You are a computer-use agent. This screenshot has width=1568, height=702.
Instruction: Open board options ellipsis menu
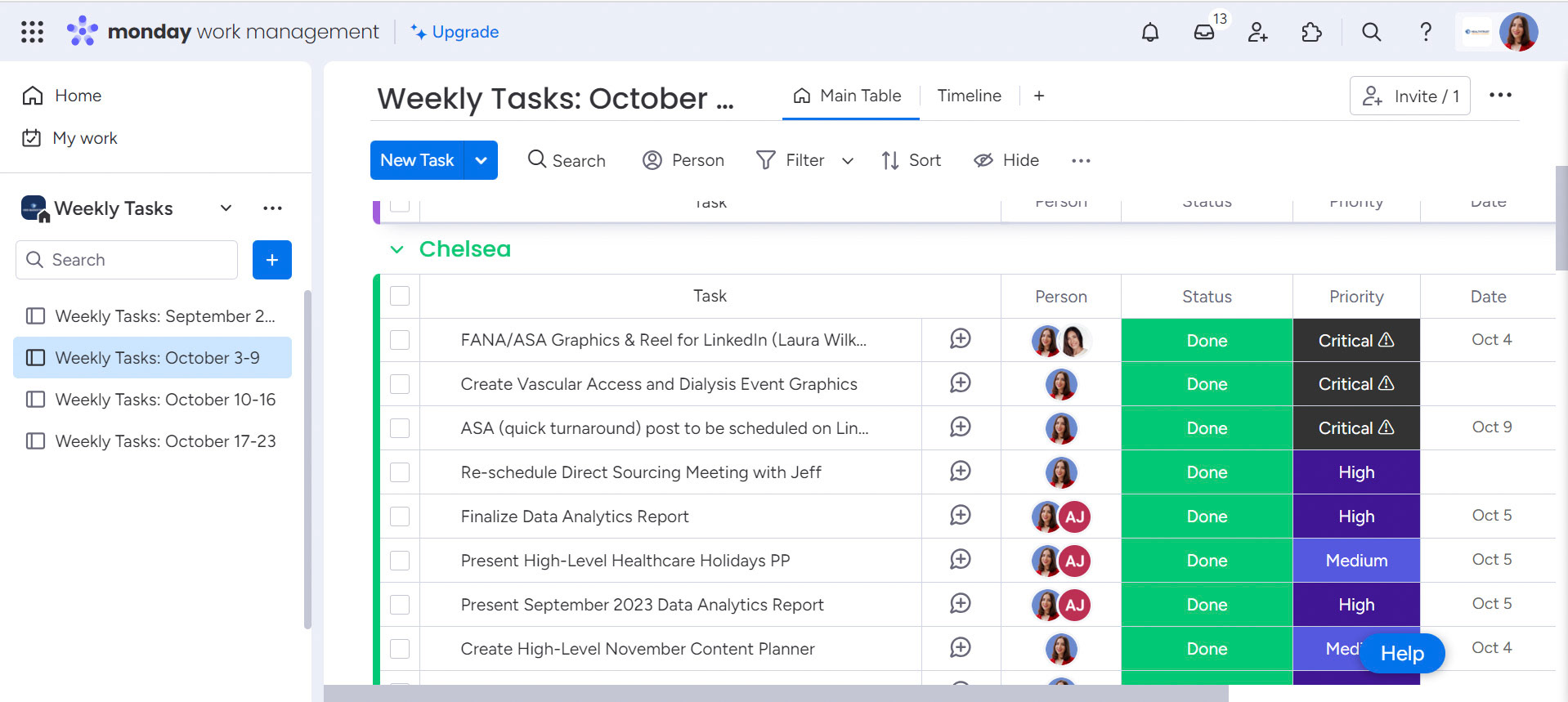pyautogui.click(x=1500, y=96)
